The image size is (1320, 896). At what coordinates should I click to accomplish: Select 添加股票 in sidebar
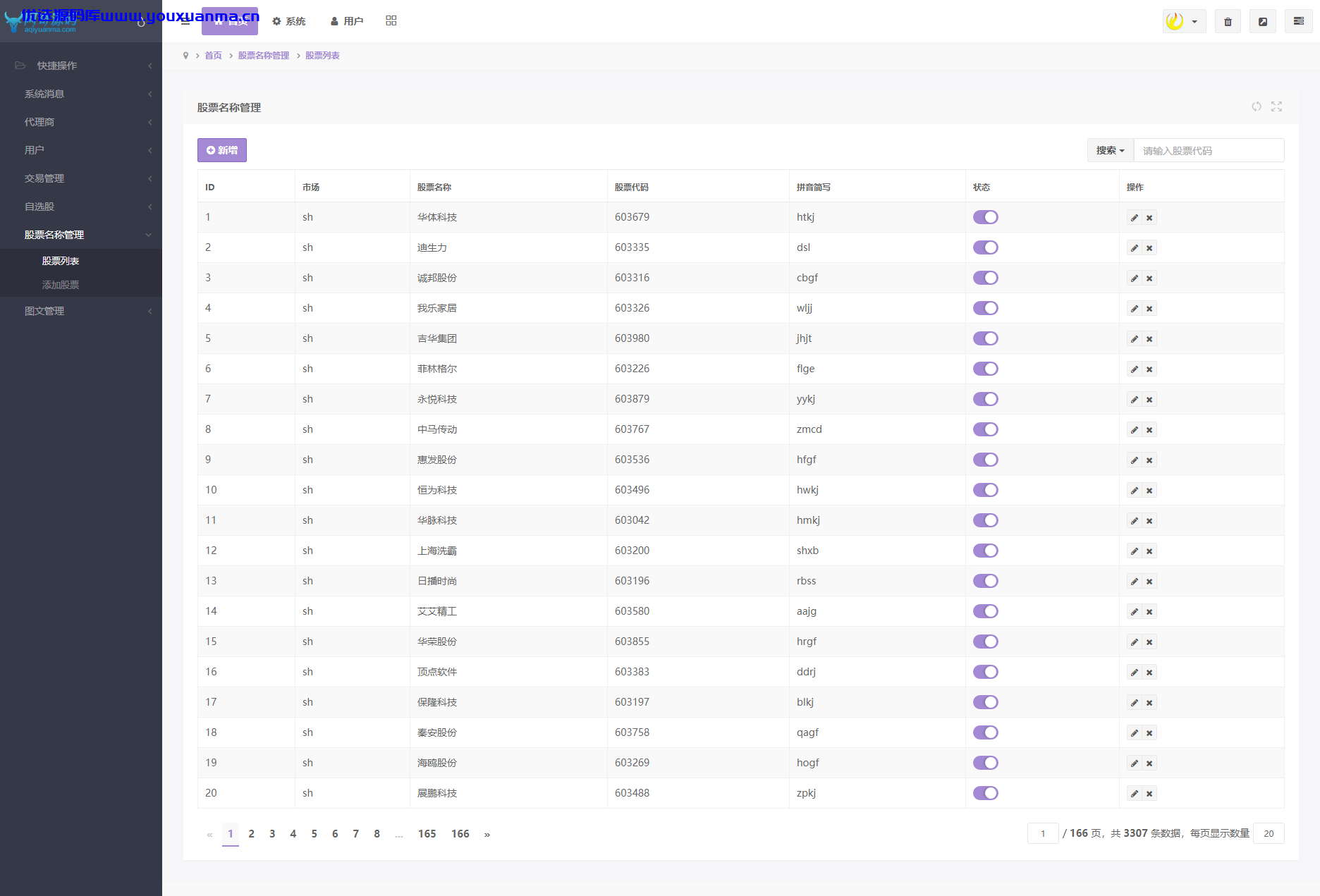[61, 285]
